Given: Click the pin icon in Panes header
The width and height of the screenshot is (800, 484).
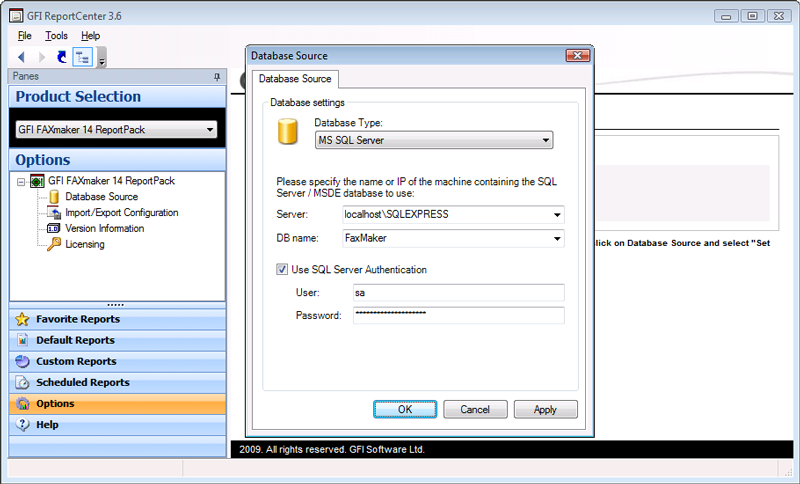Looking at the screenshot, I should tap(217, 77).
